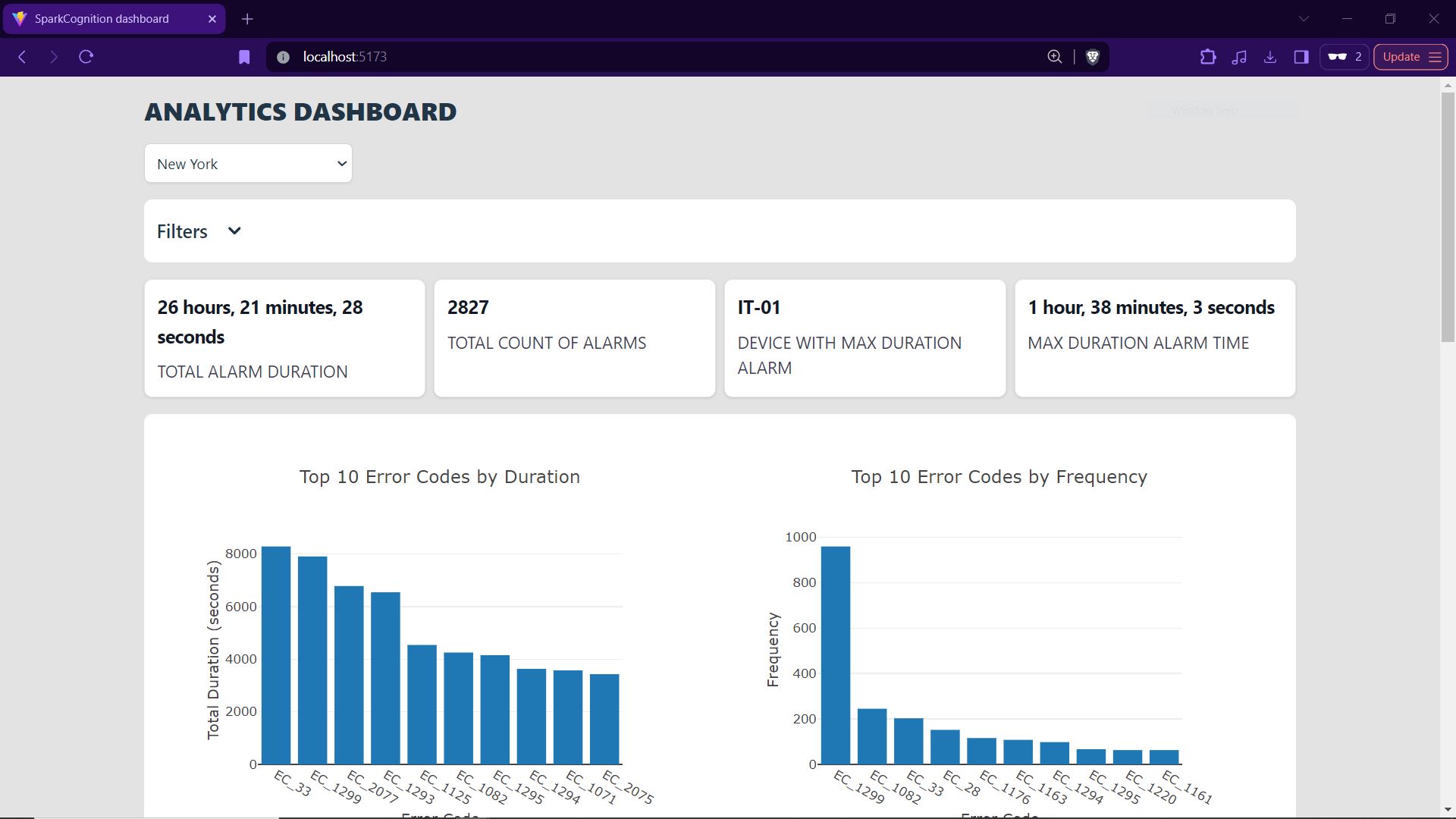Screen dimensions: 1456x819
Task: Expand the Filters section chevron
Action: coord(234,231)
